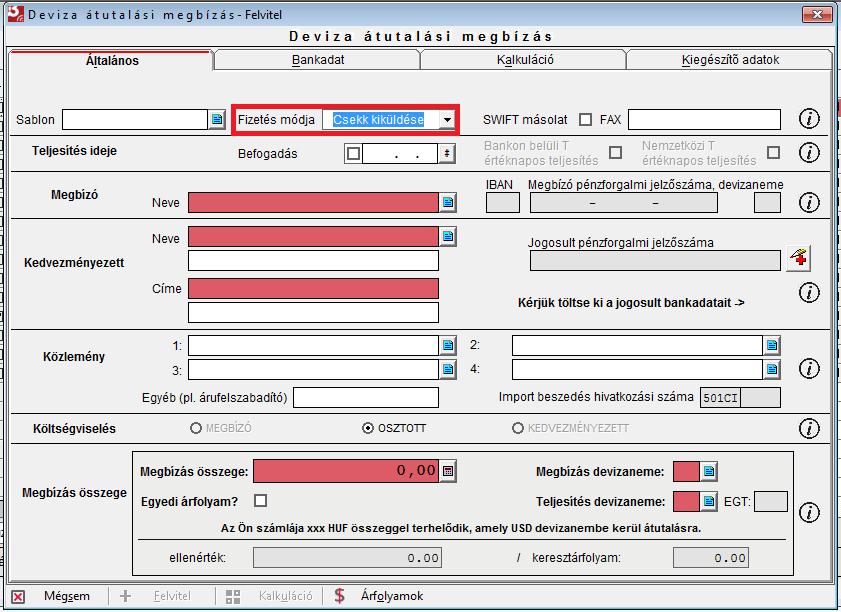Open the Sablon template lookup icon
The width and height of the screenshot is (841, 612).
(x=217, y=119)
